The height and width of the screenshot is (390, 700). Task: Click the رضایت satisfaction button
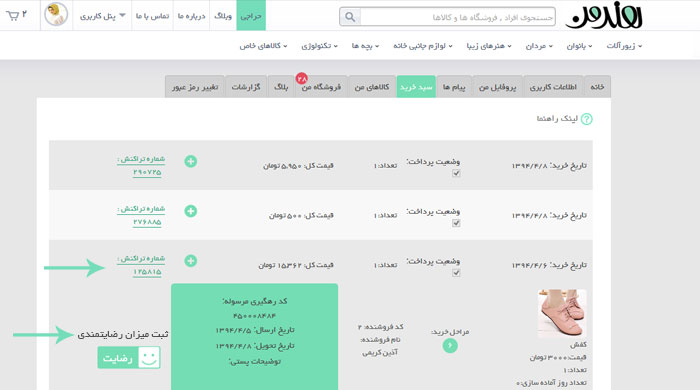coord(129,358)
